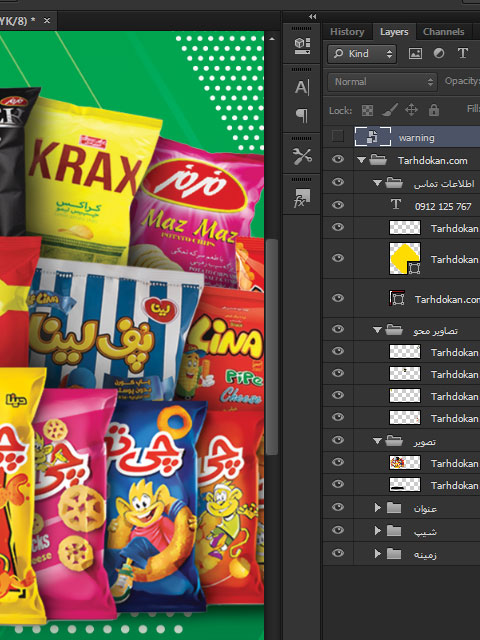Image resolution: width=480 pixels, height=640 pixels.
Task: Expand the زمینه group
Action: tap(378, 554)
